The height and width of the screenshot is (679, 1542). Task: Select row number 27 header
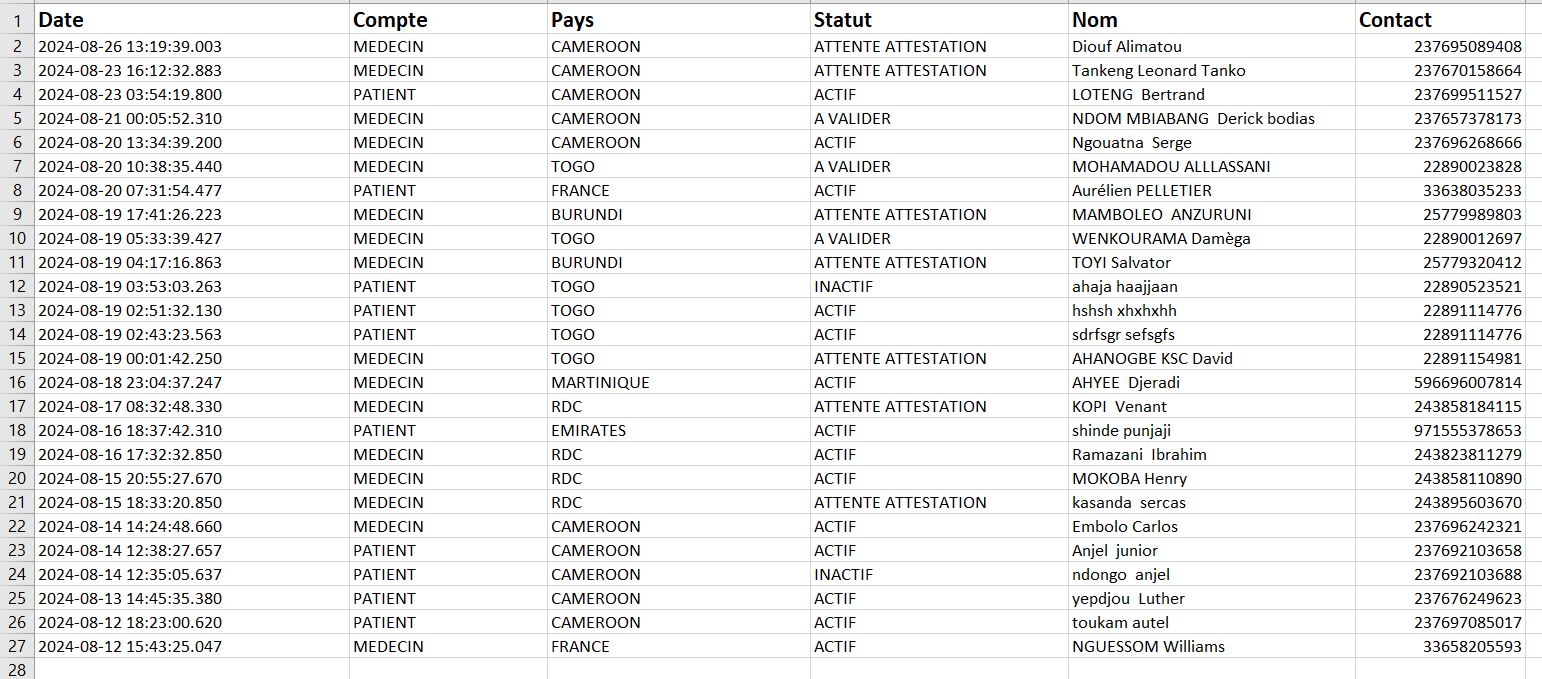coord(17,646)
